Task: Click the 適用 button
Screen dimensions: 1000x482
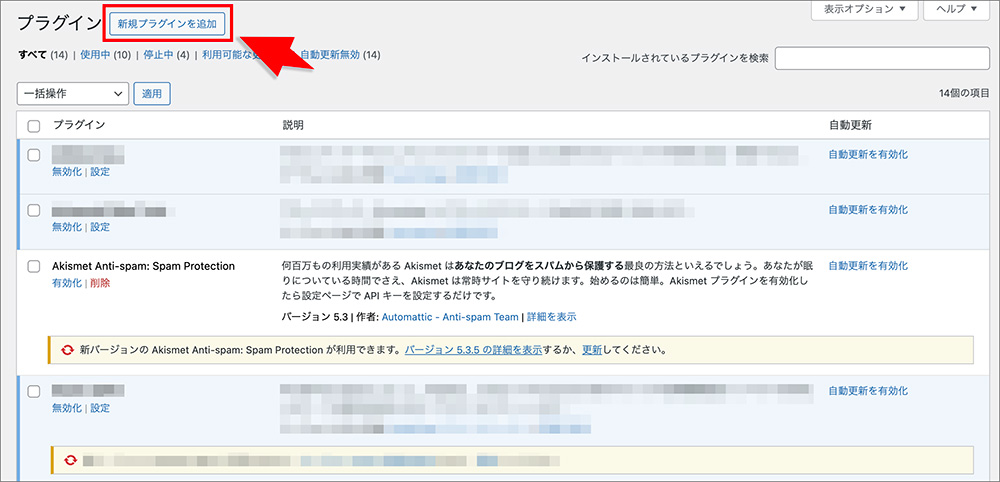Action: 152,94
